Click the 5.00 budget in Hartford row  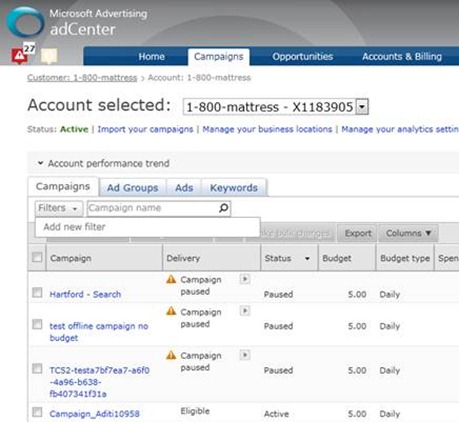click(357, 294)
